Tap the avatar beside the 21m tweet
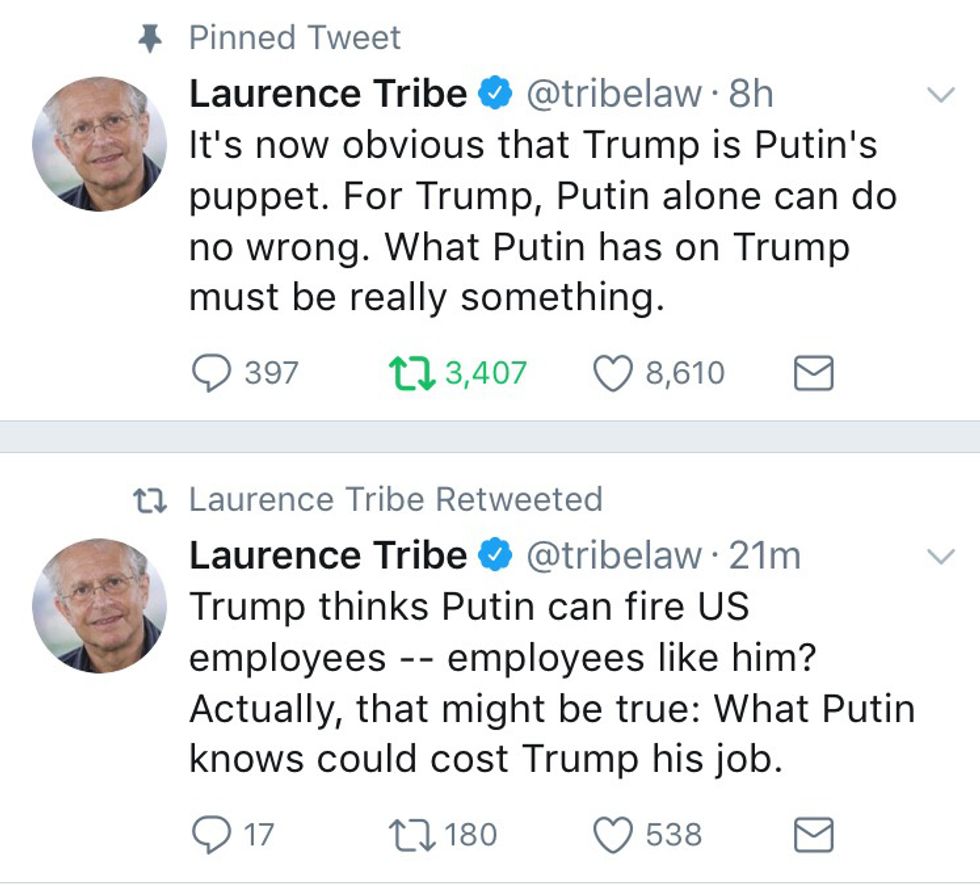This screenshot has height=886, width=980. pos(99,605)
